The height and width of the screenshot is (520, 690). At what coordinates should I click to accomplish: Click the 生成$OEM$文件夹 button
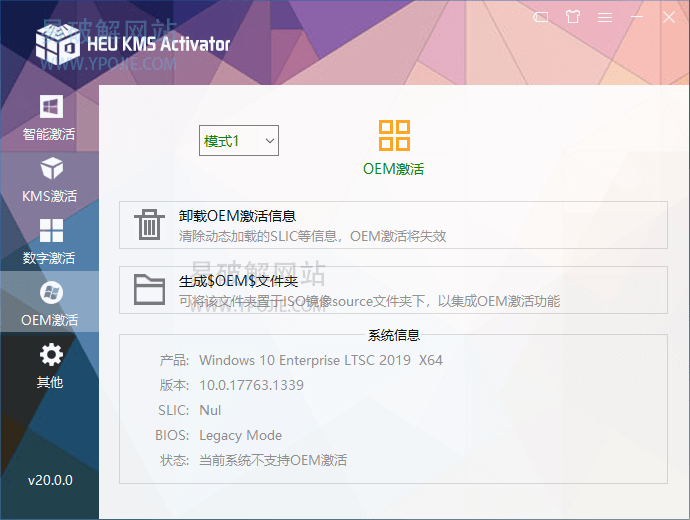point(393,289)
